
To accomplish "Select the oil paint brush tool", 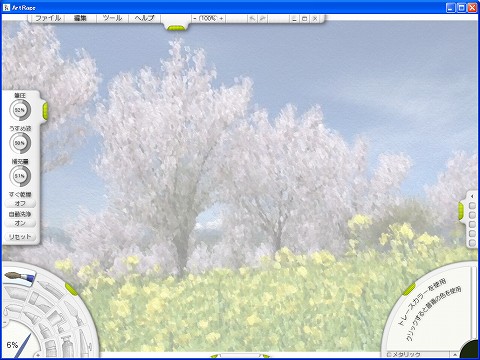I will tap(19, 277).
